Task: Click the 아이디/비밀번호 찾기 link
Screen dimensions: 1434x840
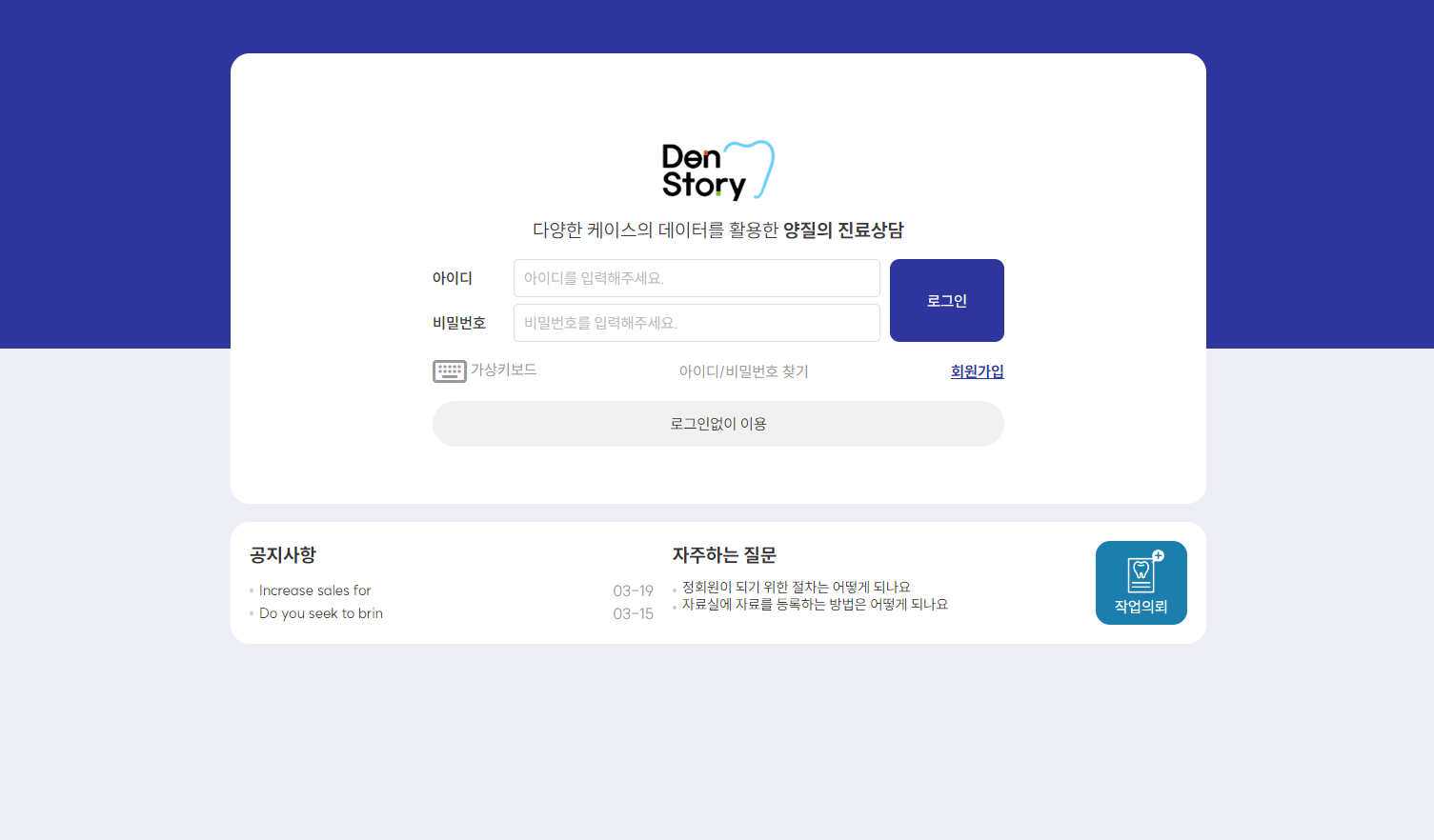Action: point(742,370)
